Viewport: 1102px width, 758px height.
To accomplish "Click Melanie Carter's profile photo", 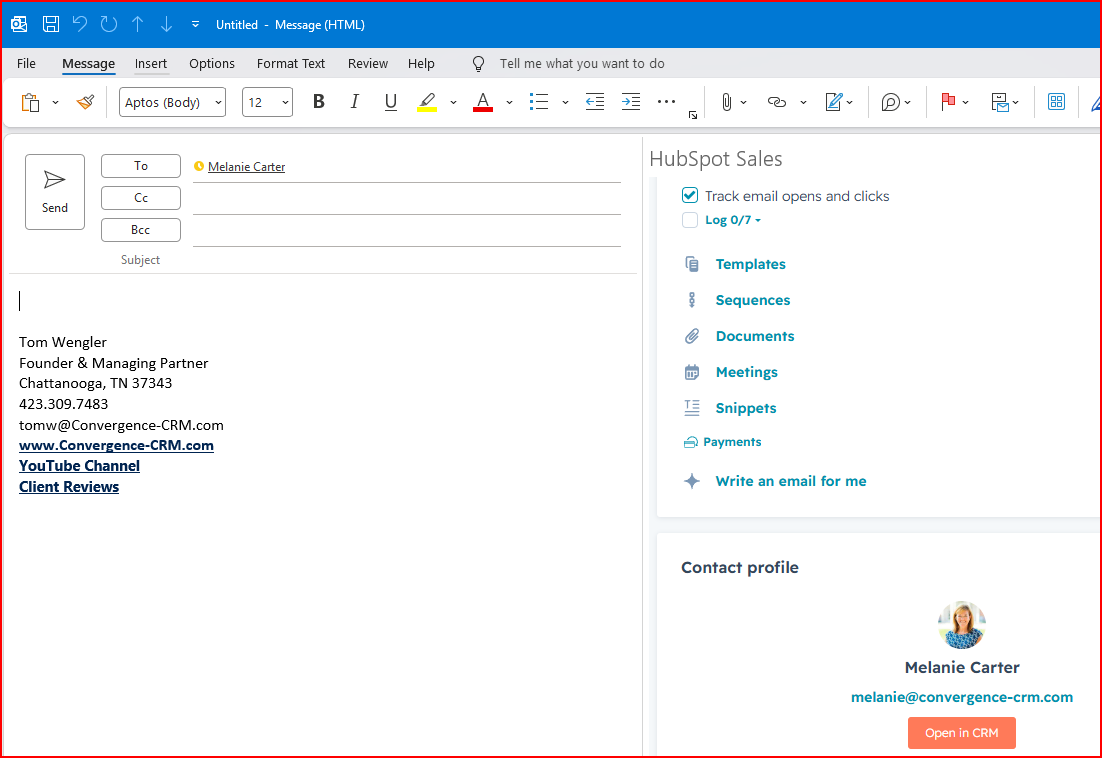I will click(961, 625).
